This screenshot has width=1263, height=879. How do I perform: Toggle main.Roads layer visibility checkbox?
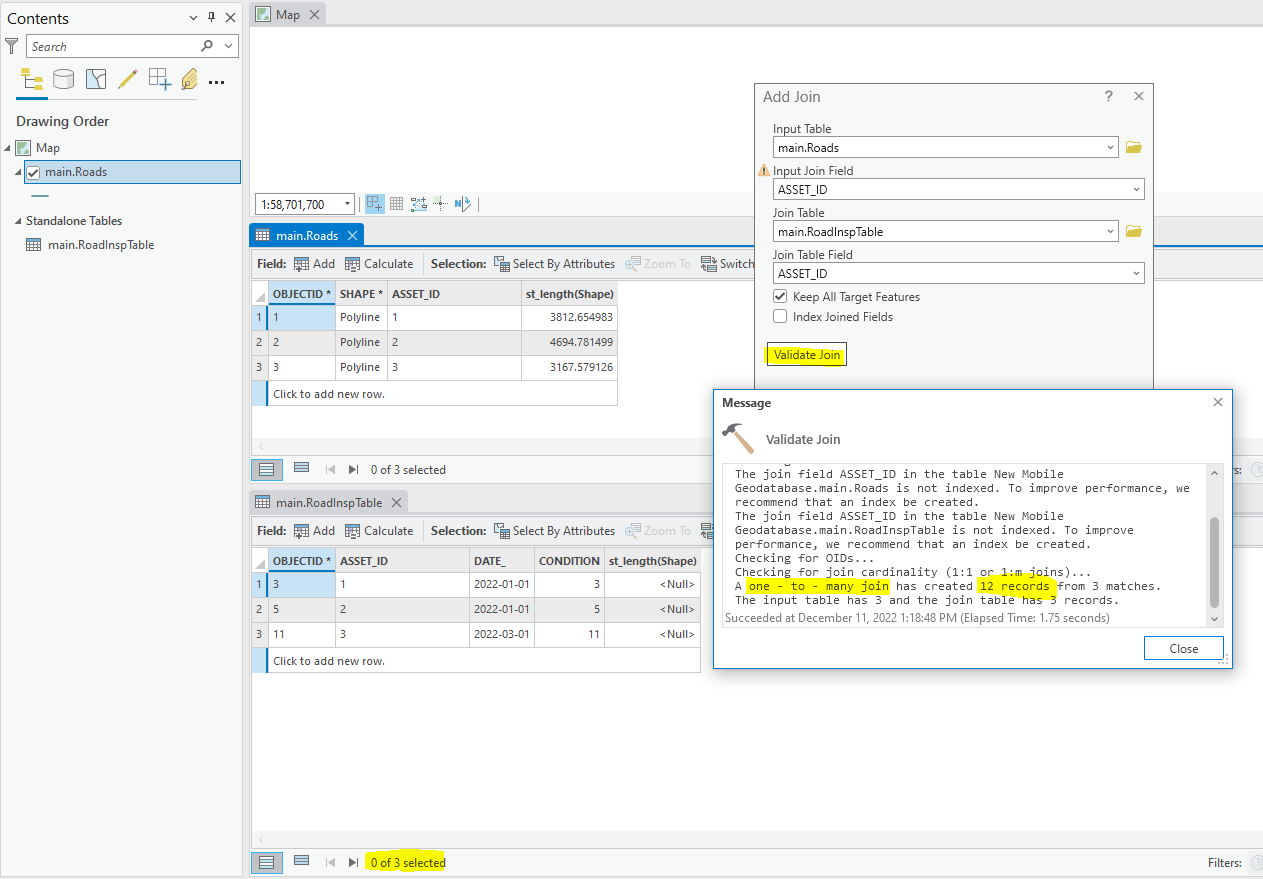pos(33,172)
